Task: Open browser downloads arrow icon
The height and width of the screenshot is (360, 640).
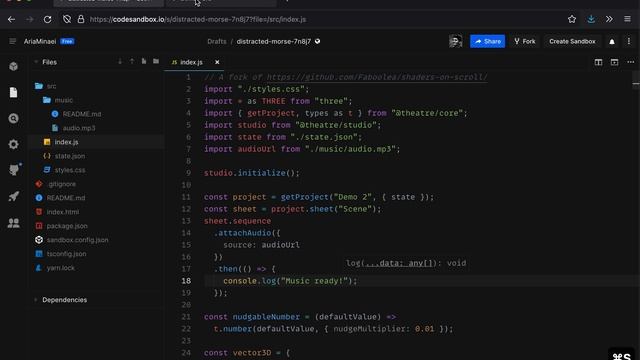Action: (591, 19)
